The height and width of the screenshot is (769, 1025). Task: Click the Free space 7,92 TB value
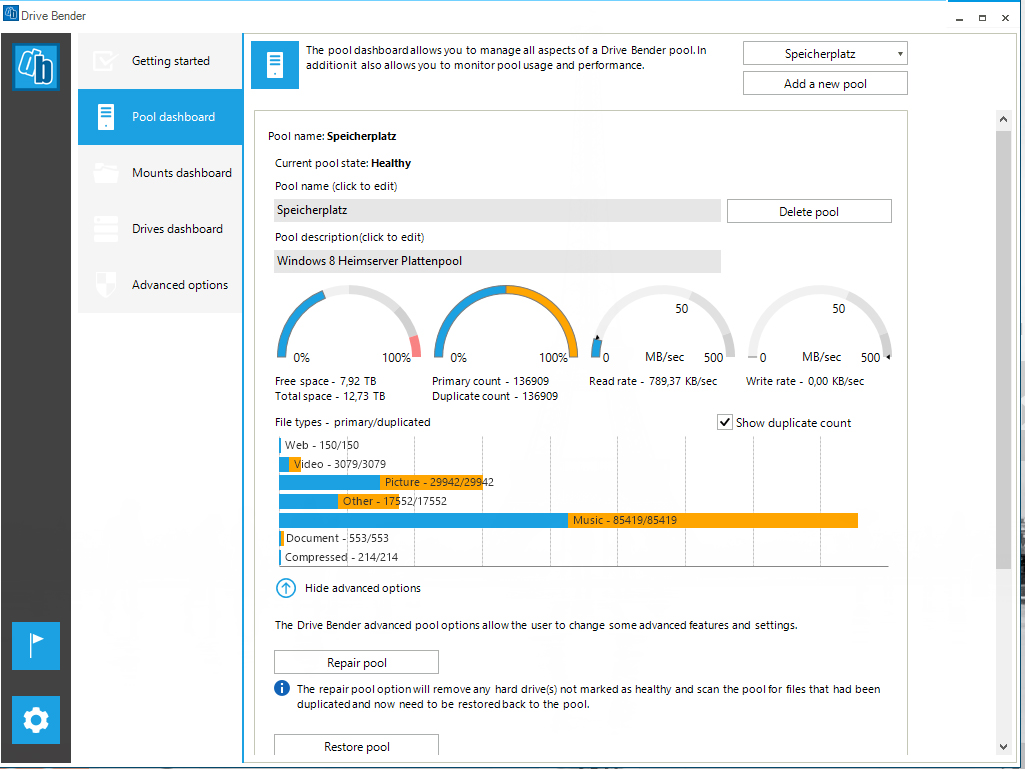(x=326, y=381)
